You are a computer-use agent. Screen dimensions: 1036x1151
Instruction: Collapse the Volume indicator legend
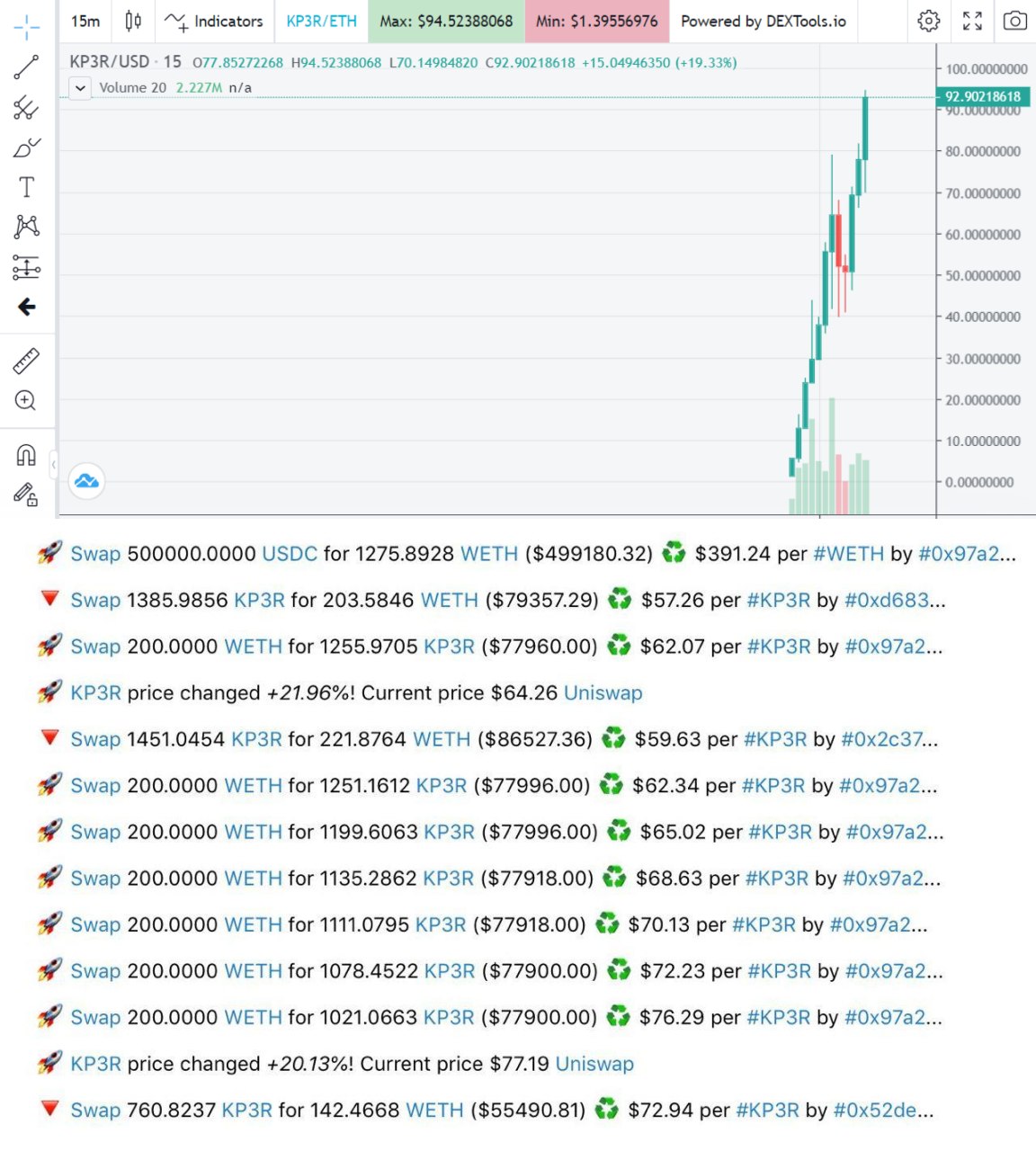80,87
